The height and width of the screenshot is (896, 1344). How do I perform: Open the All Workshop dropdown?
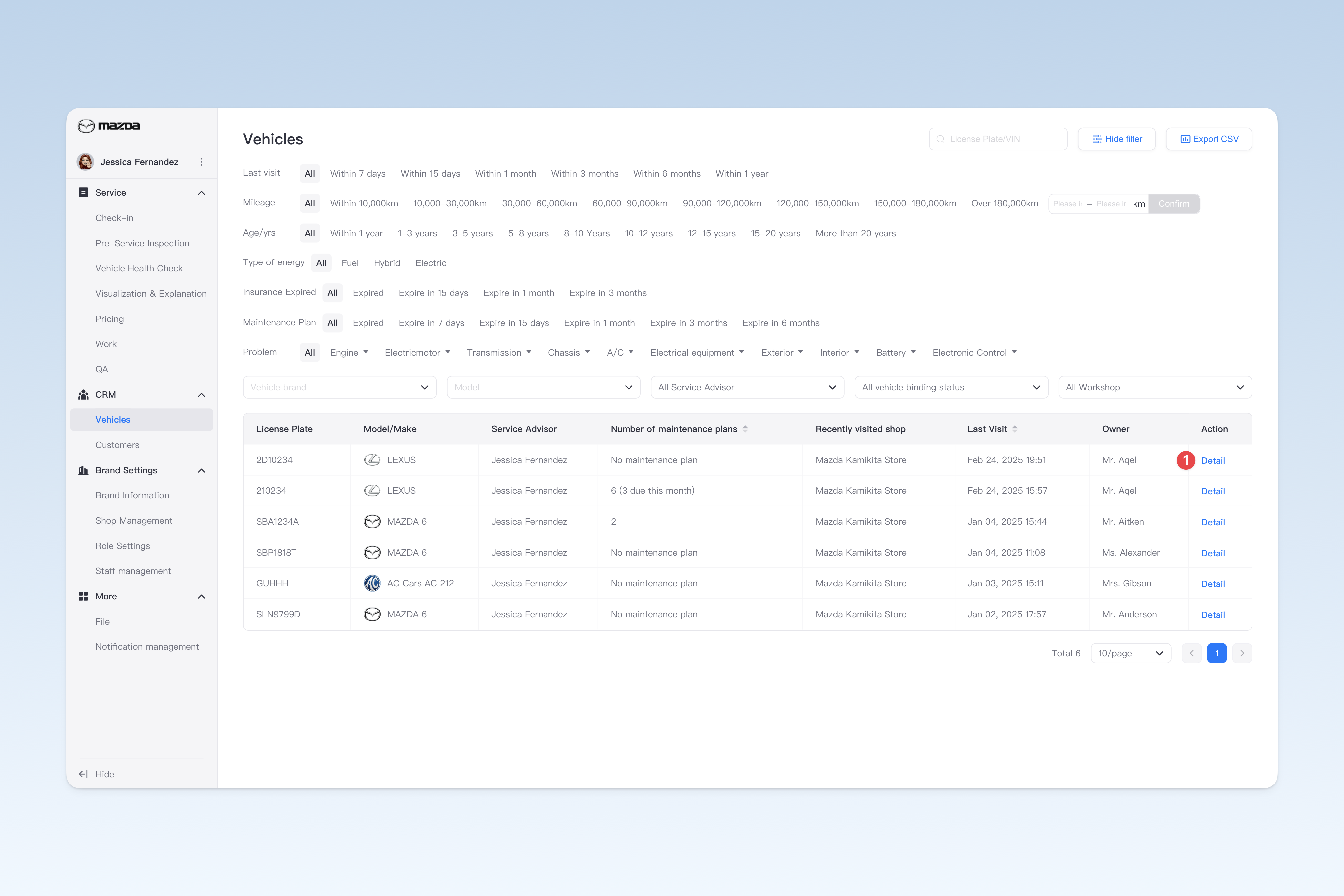1155,387
